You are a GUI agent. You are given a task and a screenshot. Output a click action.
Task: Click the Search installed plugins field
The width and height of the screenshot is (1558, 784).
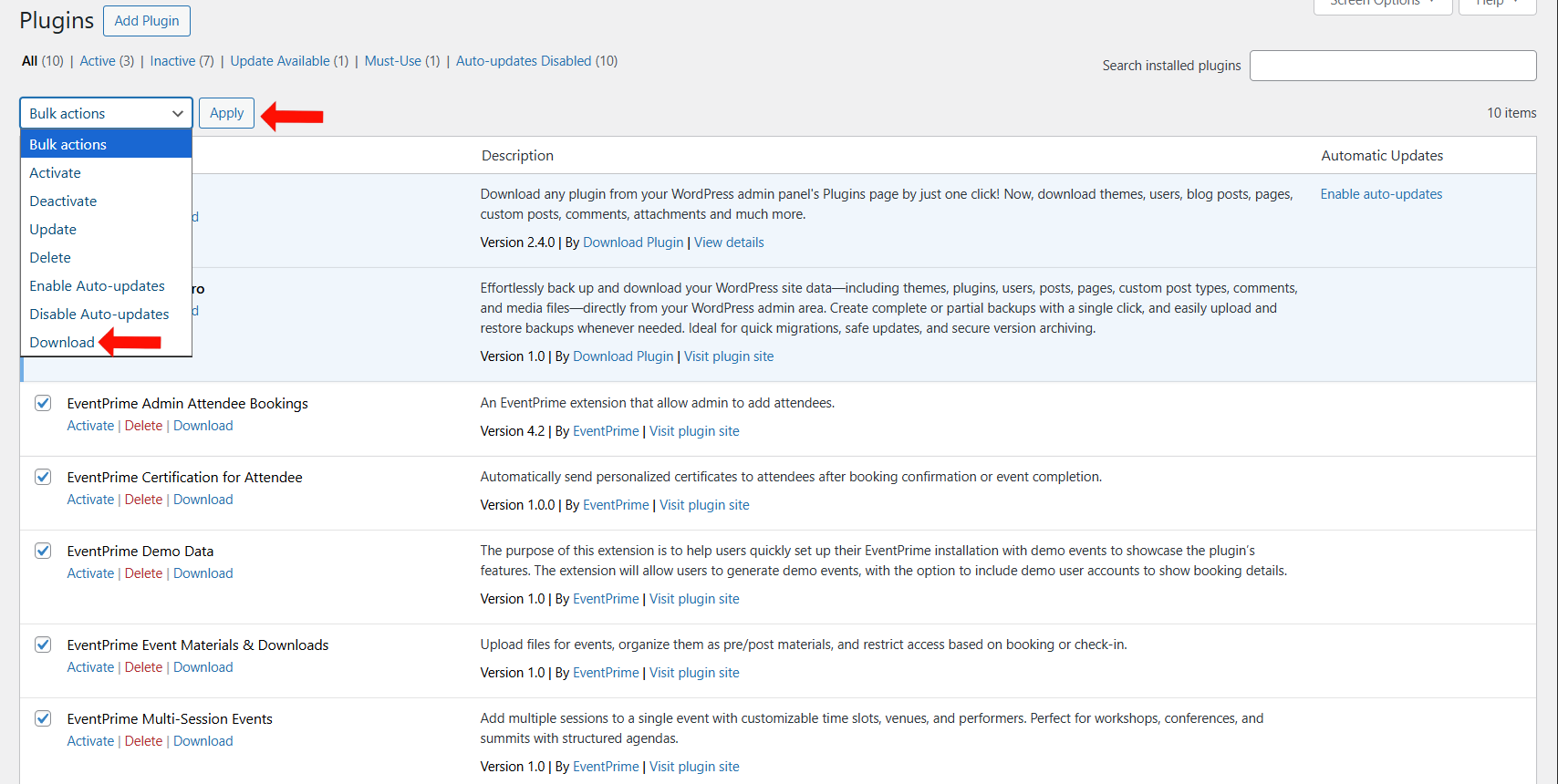(x=1392, y=66)
